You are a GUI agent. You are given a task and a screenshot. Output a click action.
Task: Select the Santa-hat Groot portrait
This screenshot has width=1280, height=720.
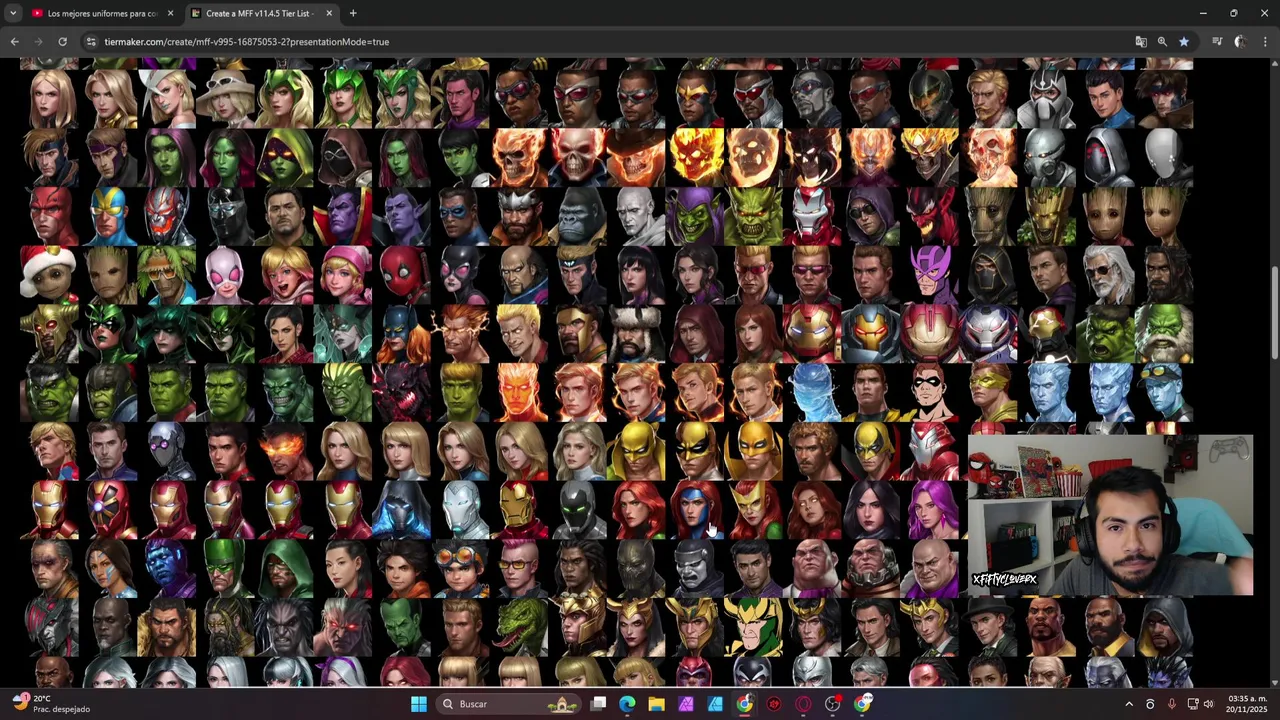tap(49, 274)
